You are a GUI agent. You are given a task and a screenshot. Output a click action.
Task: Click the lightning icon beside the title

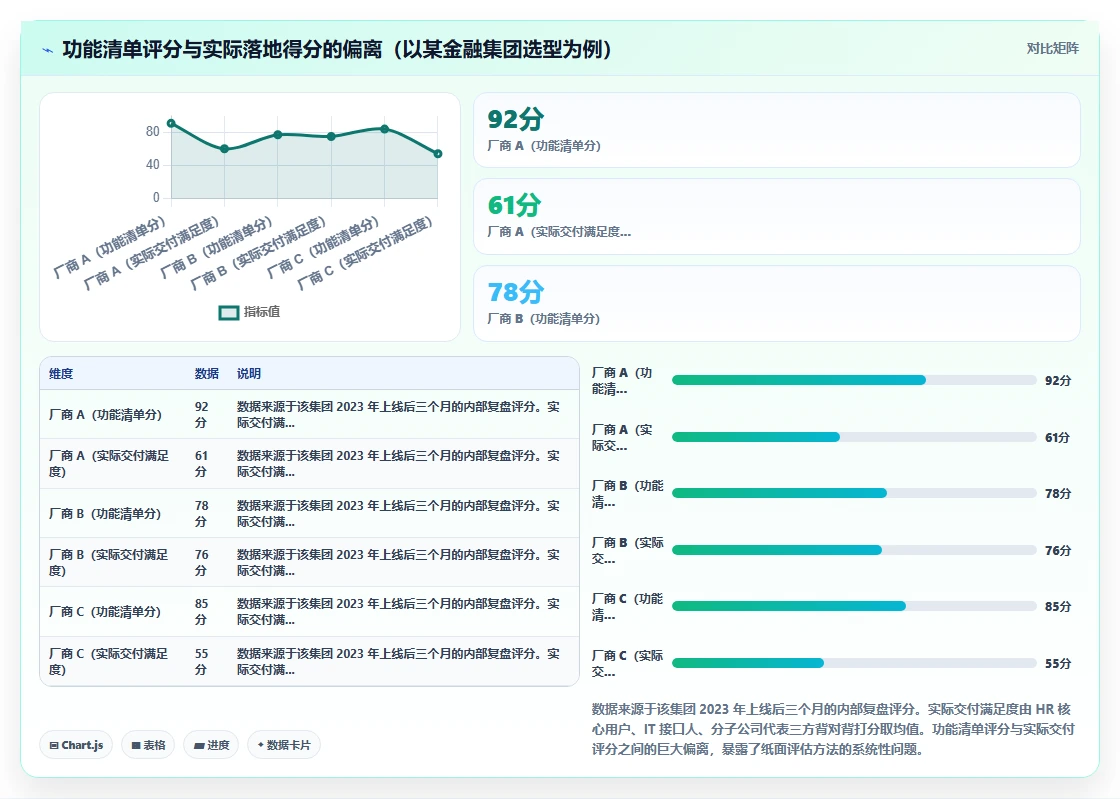pyautogui.click(x=48, y=50)
